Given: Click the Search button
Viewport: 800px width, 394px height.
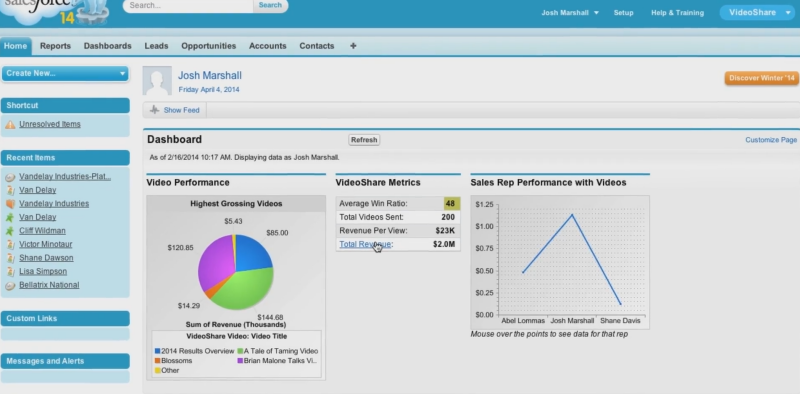Looking at the screenshot, I should coord(270,5).
